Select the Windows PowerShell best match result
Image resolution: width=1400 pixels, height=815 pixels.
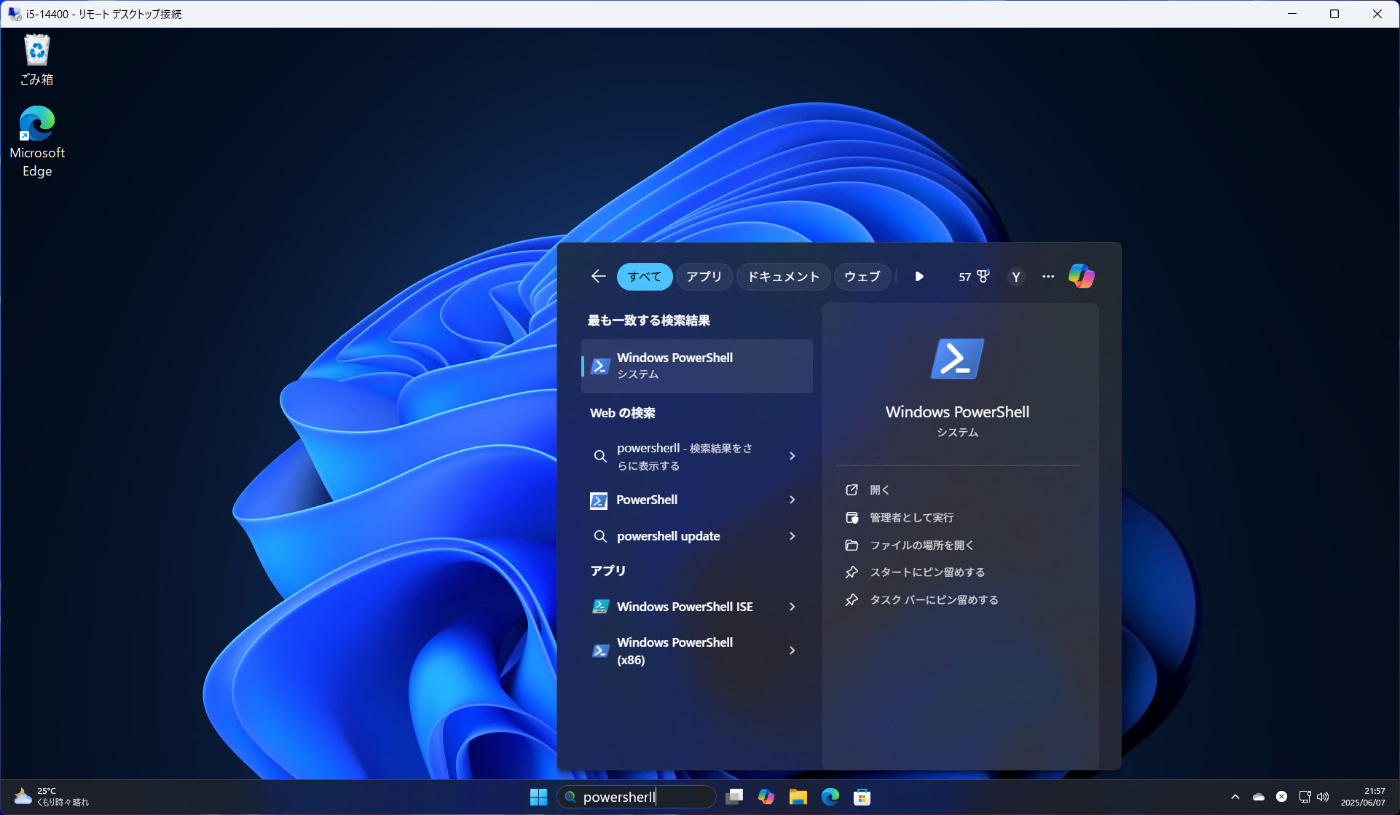[x=697, y=366]
